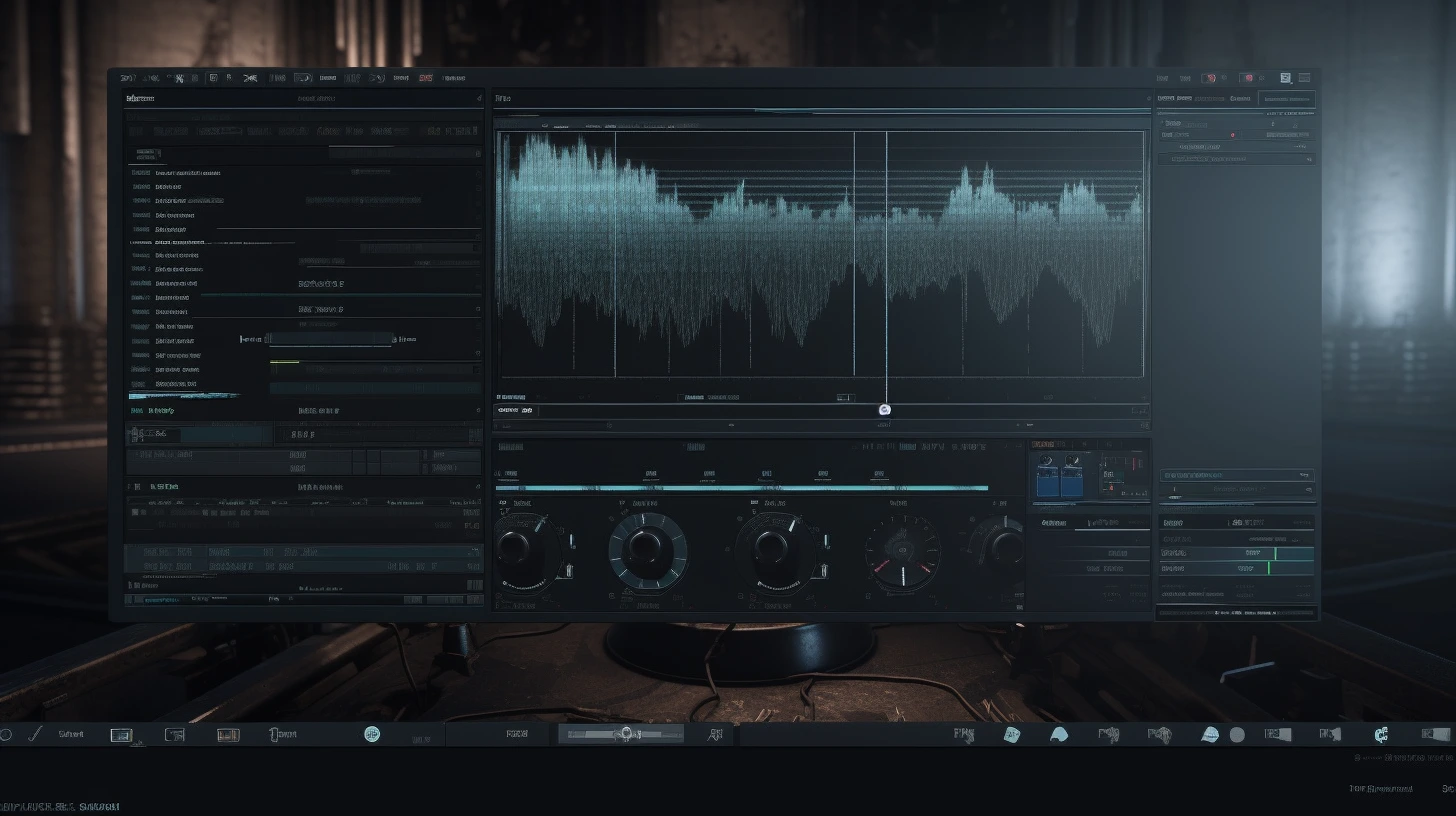
Task: Click the slash pen icon at taskbar left
Action: coord(35,734)
